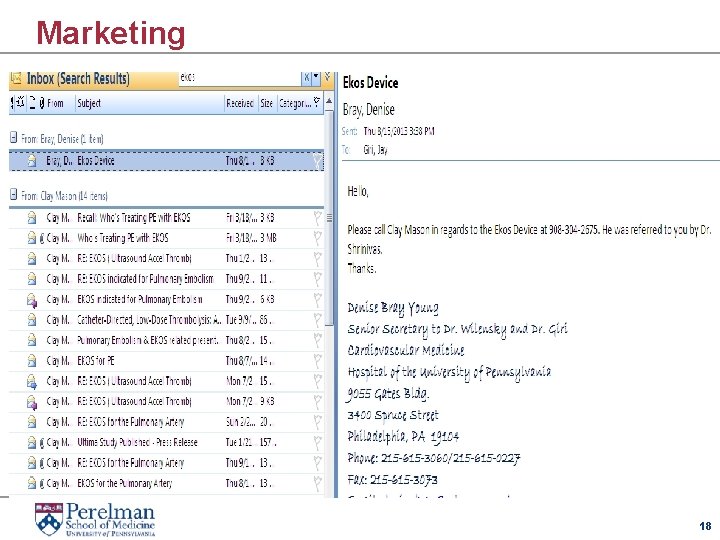Click envelope icon of 'EKOS for PE' message
This screenshot has width=720, height=540.
(32, 361)
